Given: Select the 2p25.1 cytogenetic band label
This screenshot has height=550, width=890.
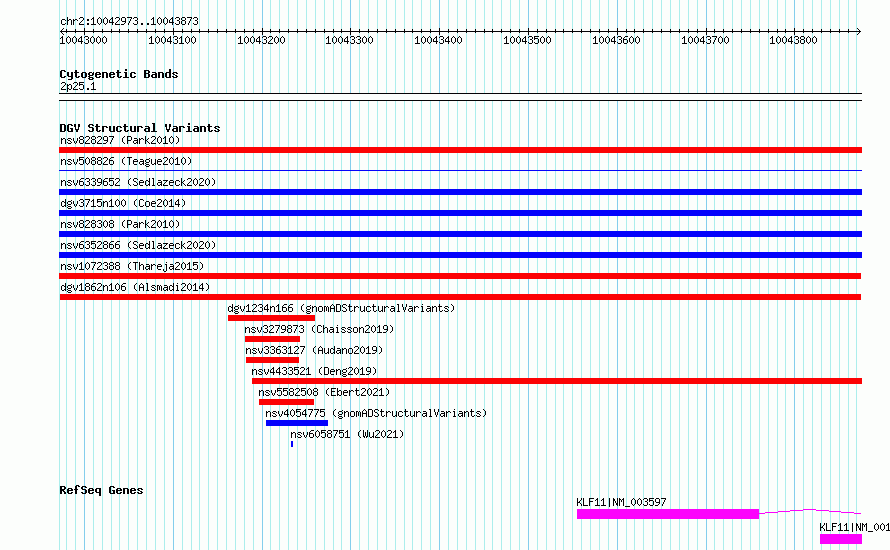Looking at the screenshot, I should coord(78,86).
